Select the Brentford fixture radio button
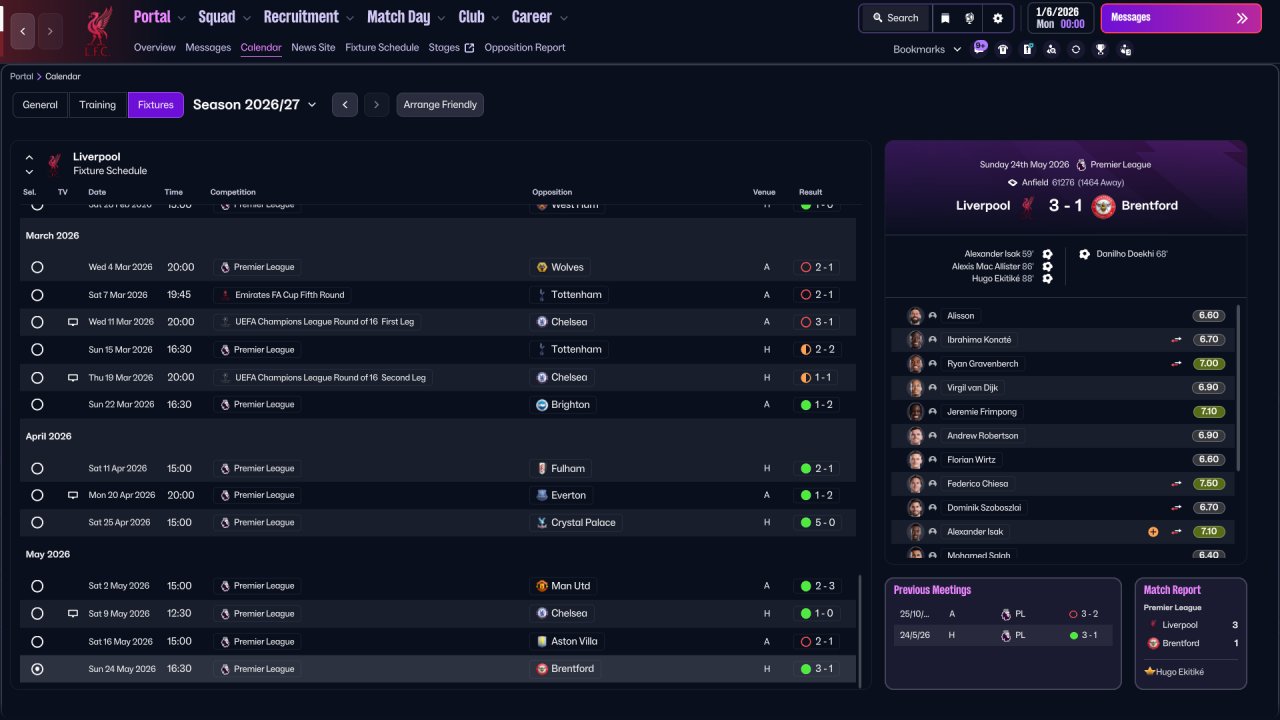 tap(37, 669)
